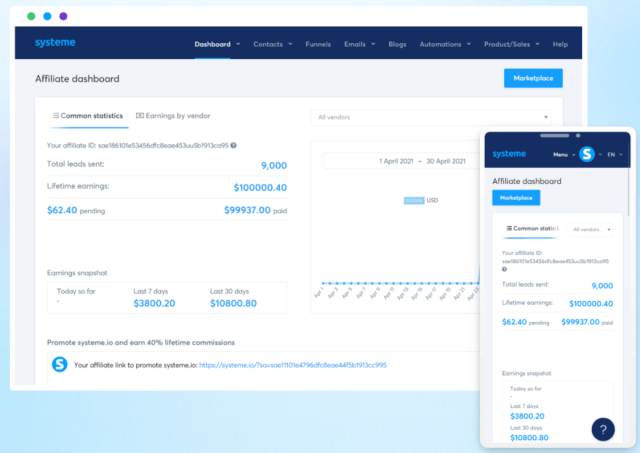Open the Contacts menu

[268, 44]
